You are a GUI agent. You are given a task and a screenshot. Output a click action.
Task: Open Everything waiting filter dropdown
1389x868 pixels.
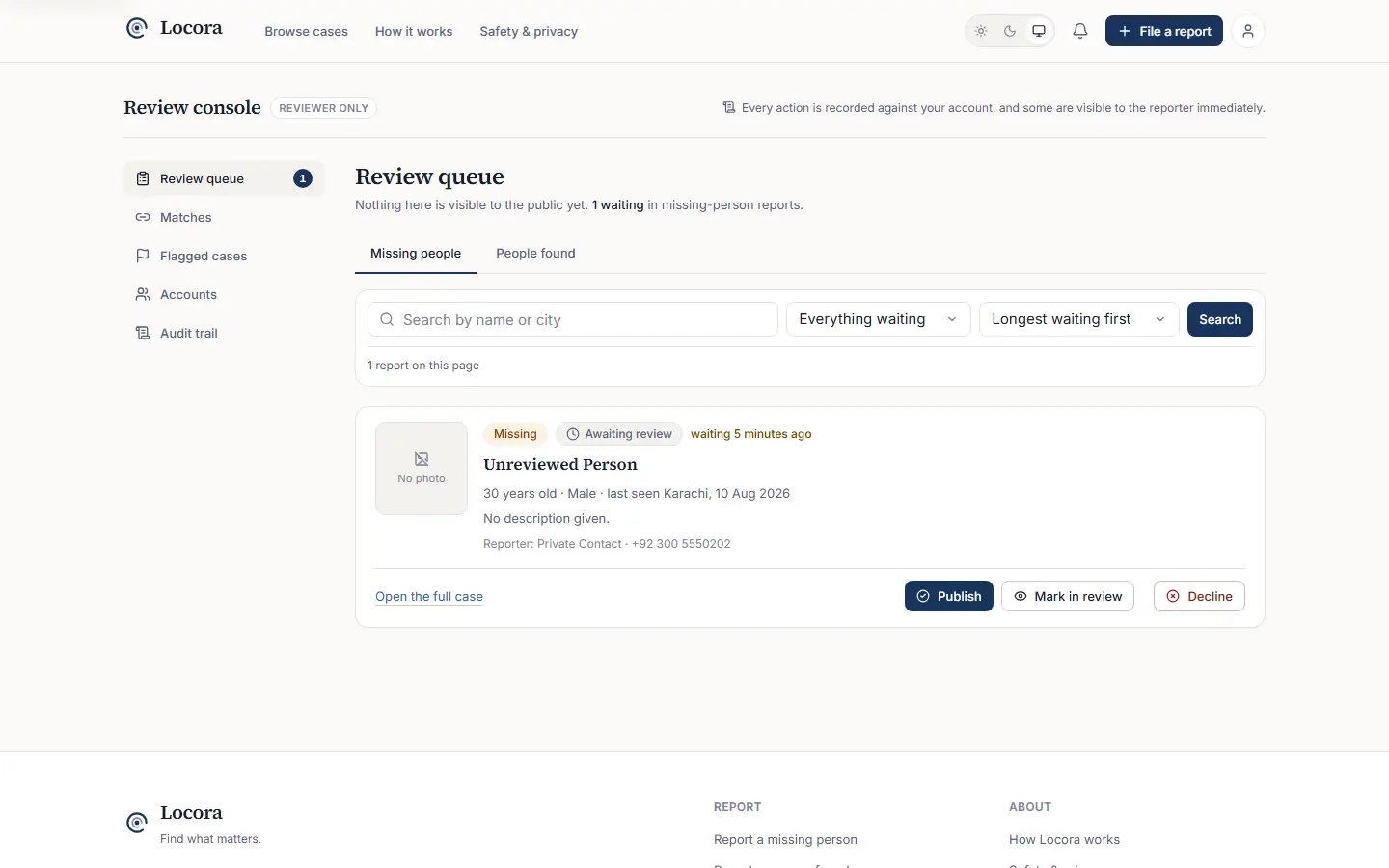[878, 319]
